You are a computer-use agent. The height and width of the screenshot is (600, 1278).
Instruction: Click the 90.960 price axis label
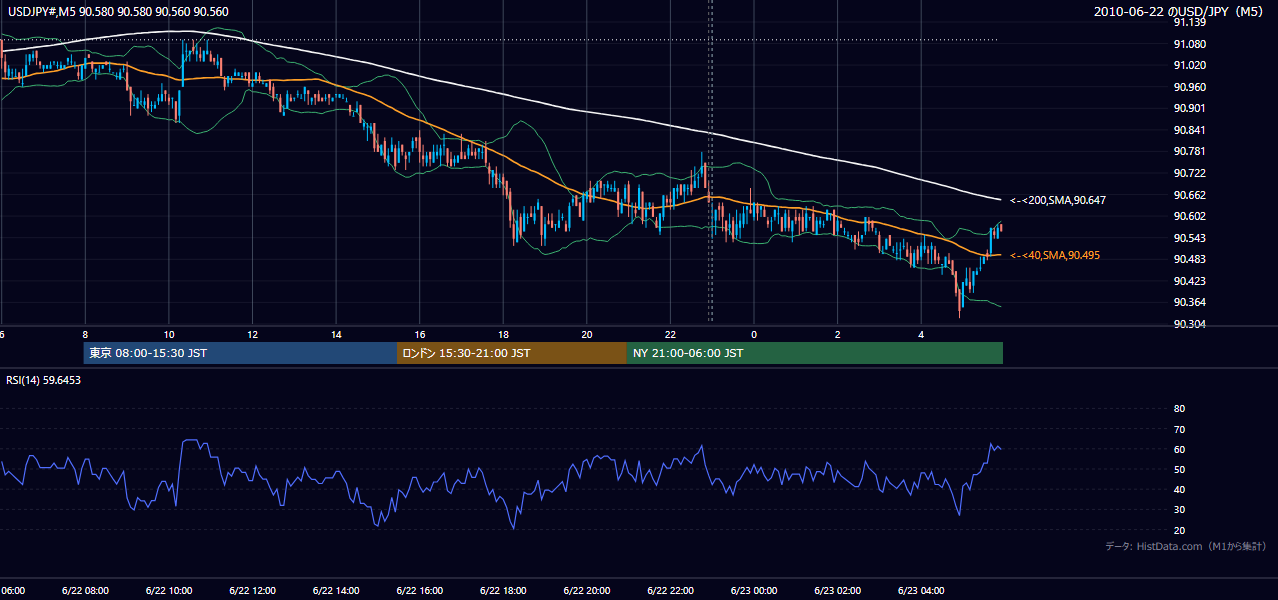[1190, 87]
